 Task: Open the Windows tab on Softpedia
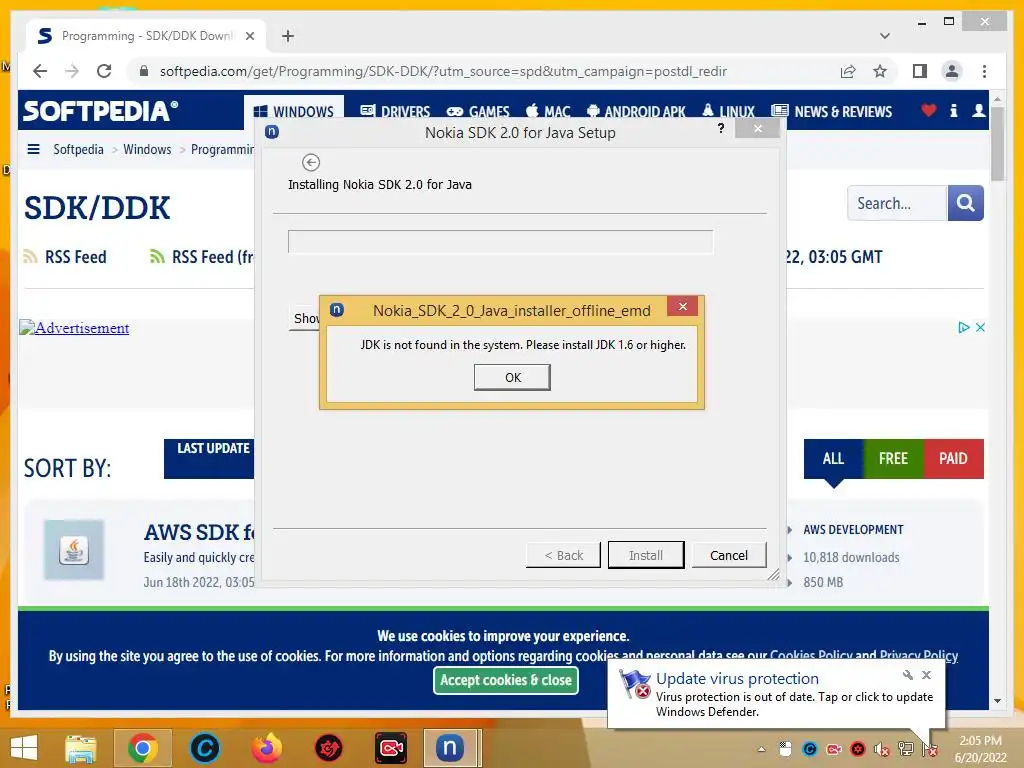pyautogui.click(x=294, y=112)
